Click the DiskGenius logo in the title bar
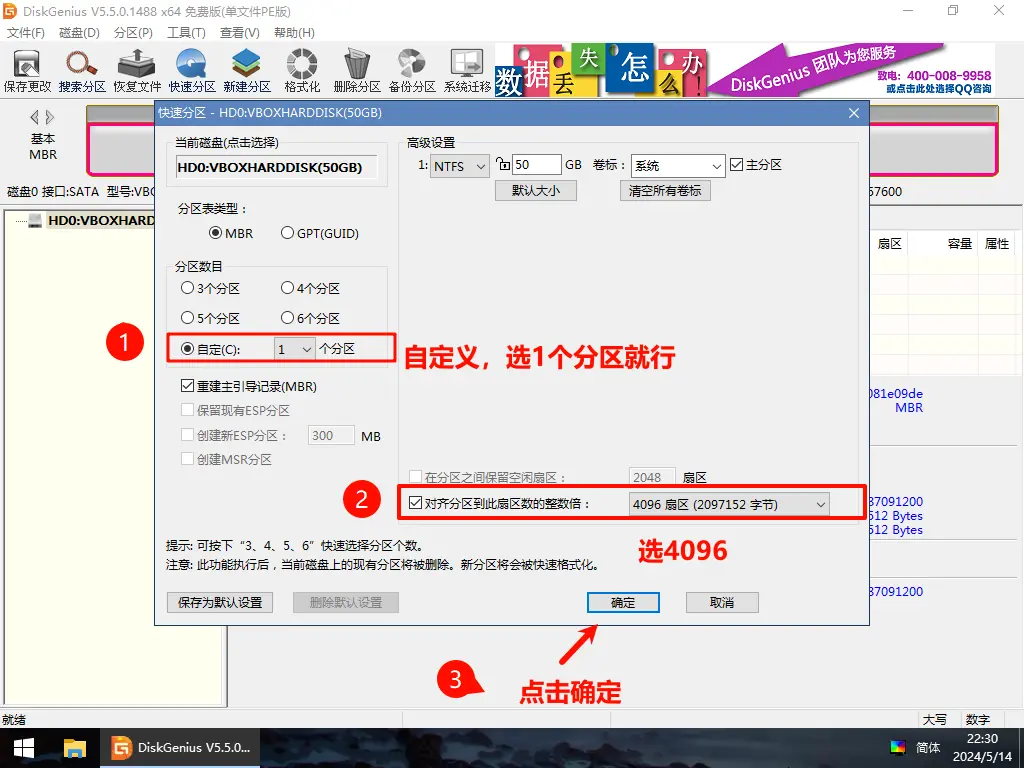1024x768 pixels. (x=10, y=11)
